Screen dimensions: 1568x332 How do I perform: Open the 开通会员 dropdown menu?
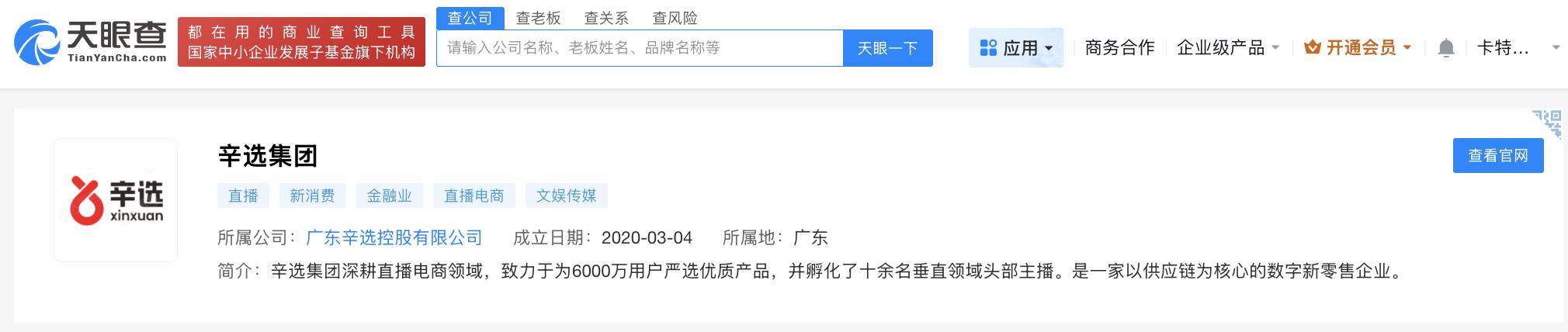click(1358, 47)
